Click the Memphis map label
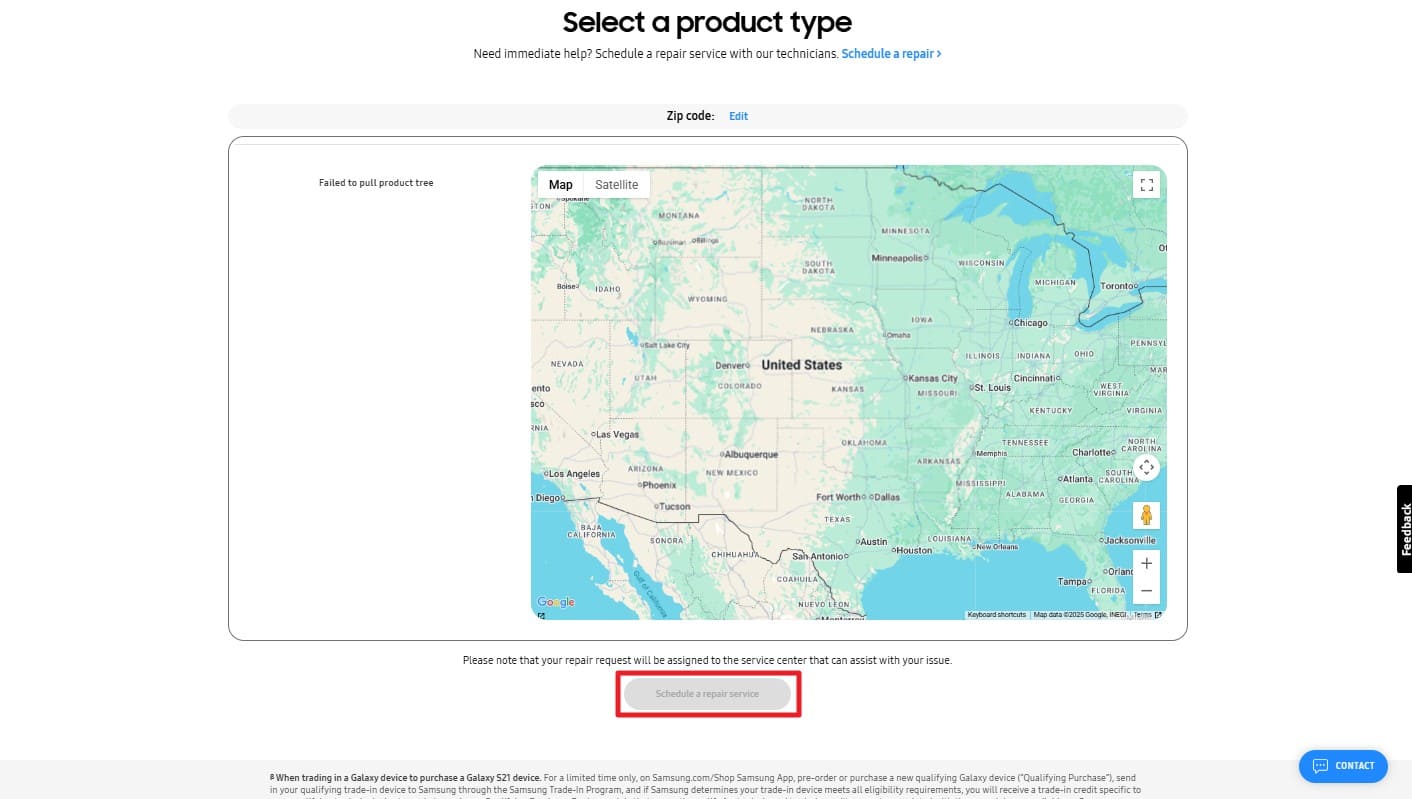 pyautogui.click(x=990, y=453)
